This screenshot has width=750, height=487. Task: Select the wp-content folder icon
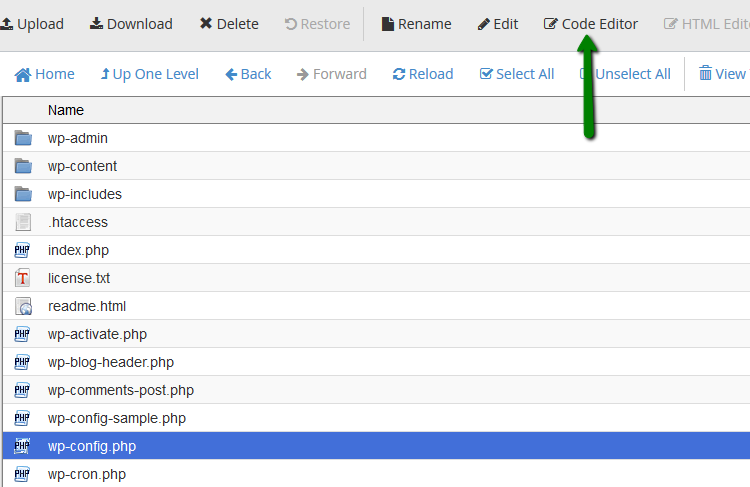pyautogui.click(x=23, y=166)
